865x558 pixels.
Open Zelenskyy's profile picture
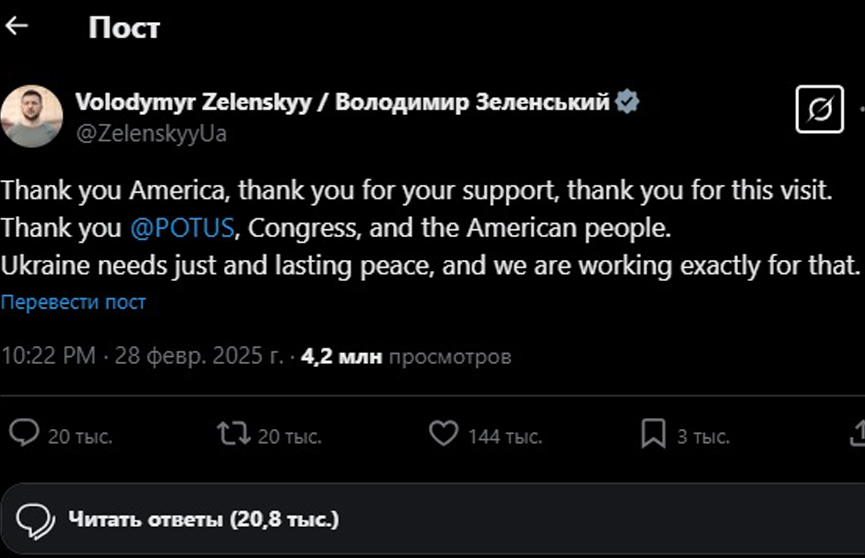point(31,116)
